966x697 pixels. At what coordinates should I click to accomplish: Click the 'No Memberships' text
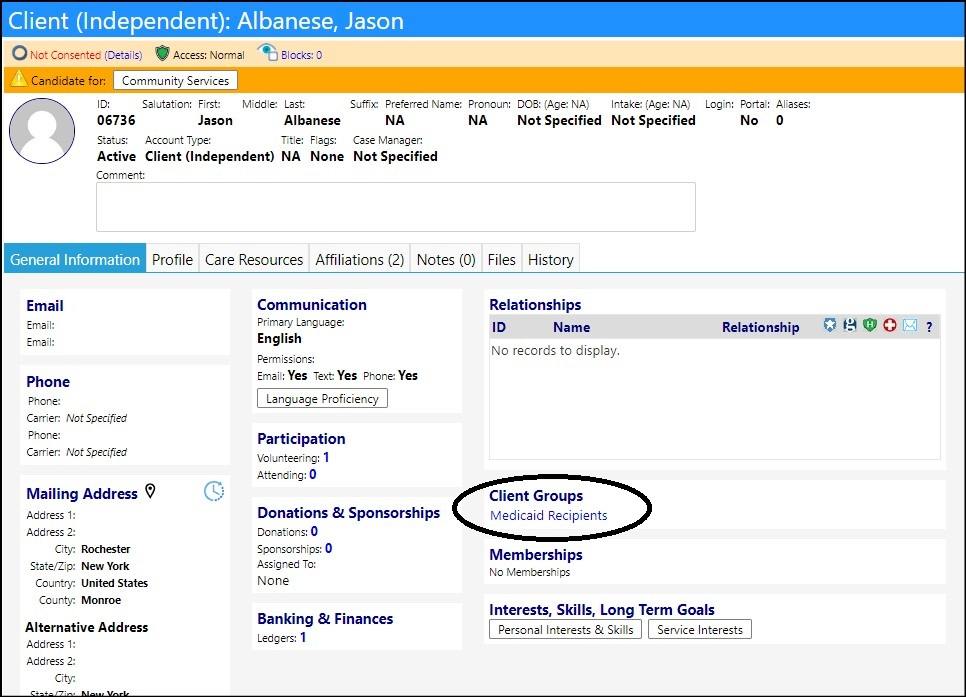click(x=530, y=572)
